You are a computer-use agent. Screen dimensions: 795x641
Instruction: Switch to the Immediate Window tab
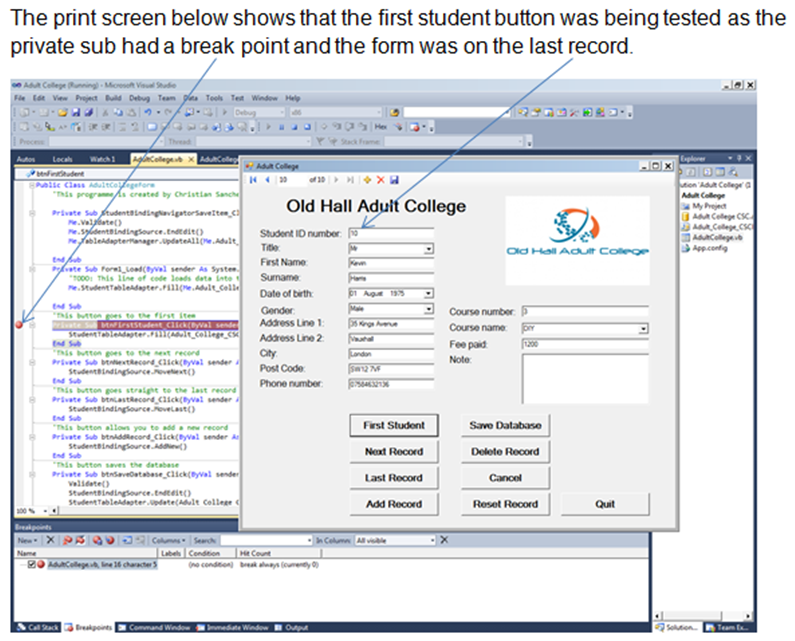pyautogui.click(x=232, y=628)
